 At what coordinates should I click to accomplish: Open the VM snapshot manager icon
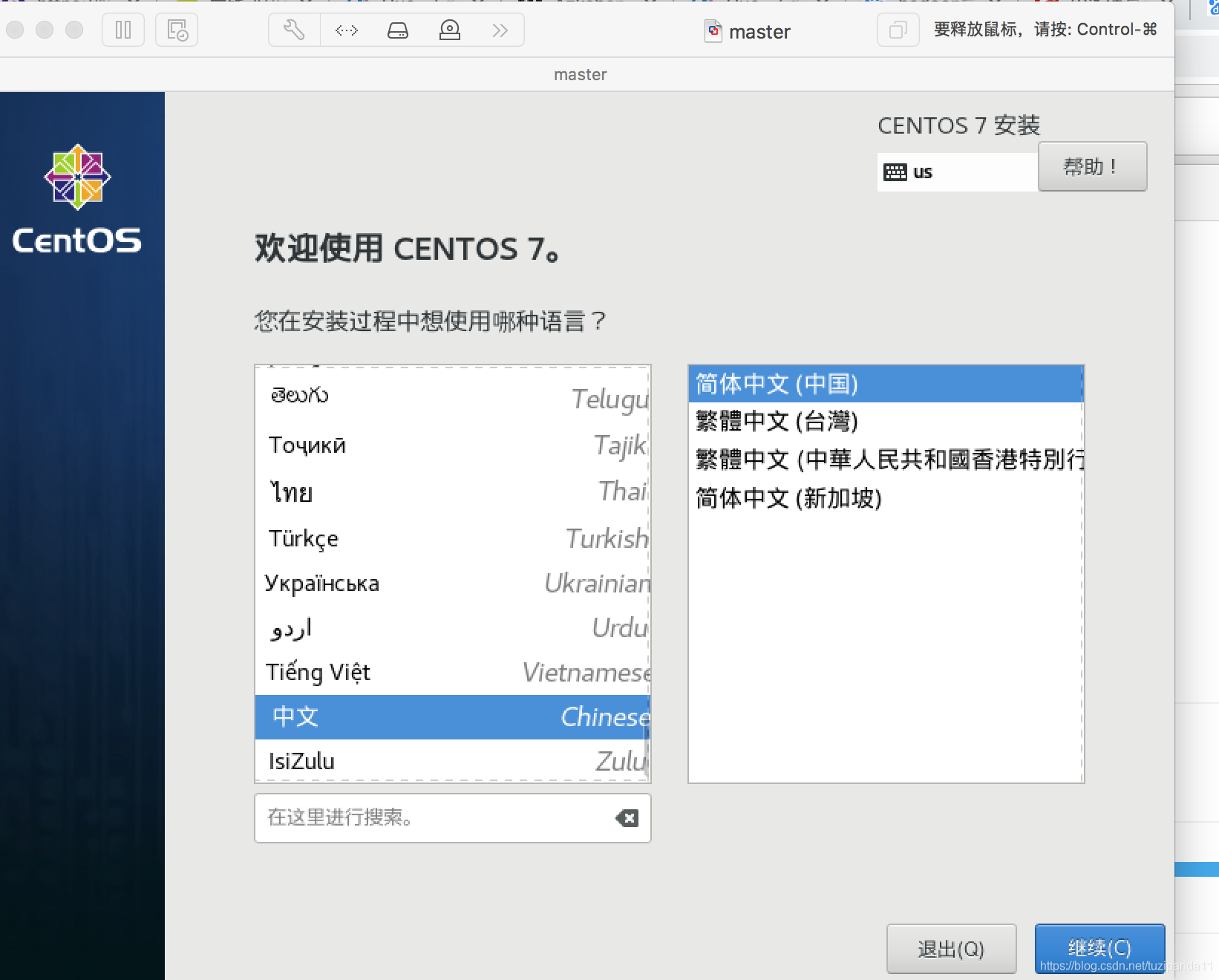177,30
